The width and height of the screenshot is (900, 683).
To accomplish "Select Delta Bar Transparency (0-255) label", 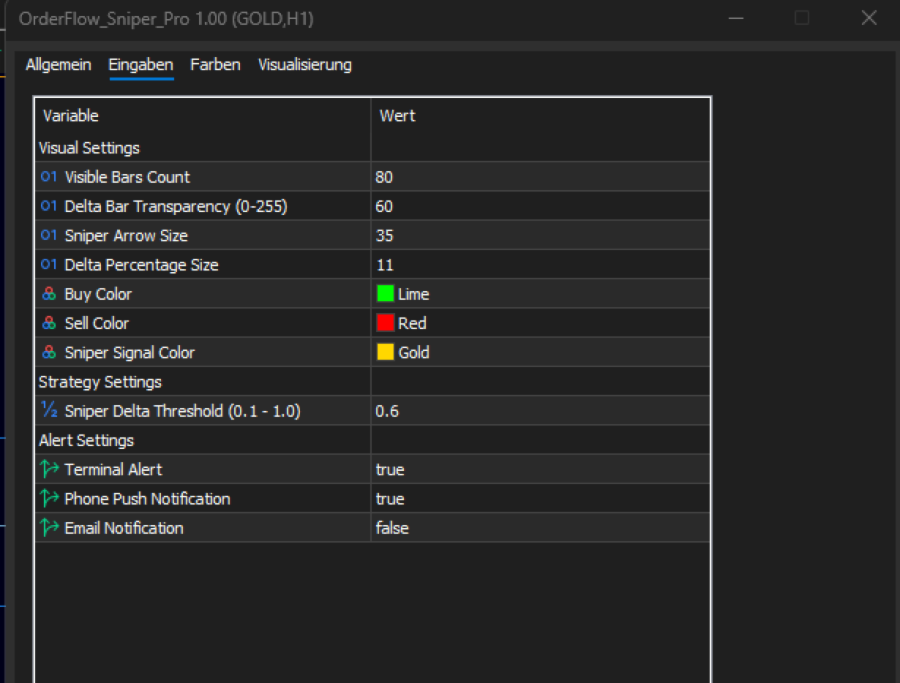I will pos(176,206).
